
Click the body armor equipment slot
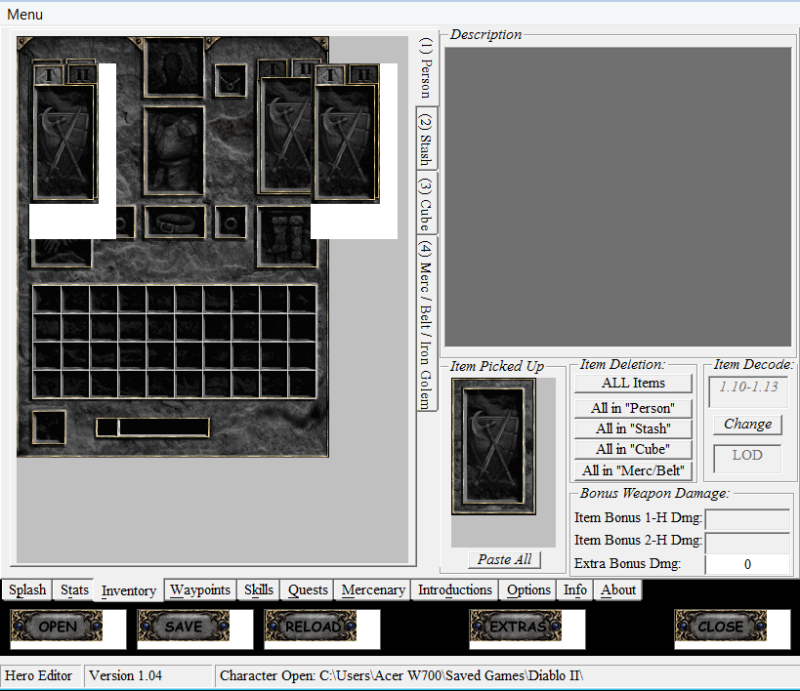point(174,150)
